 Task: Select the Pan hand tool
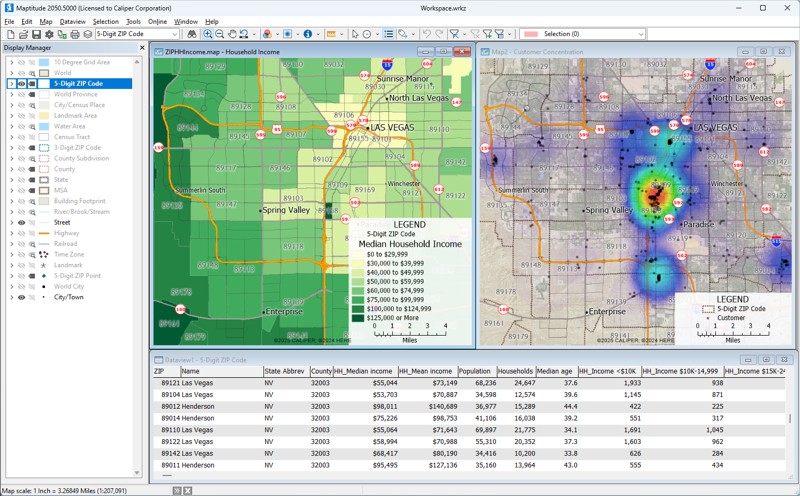232,34
